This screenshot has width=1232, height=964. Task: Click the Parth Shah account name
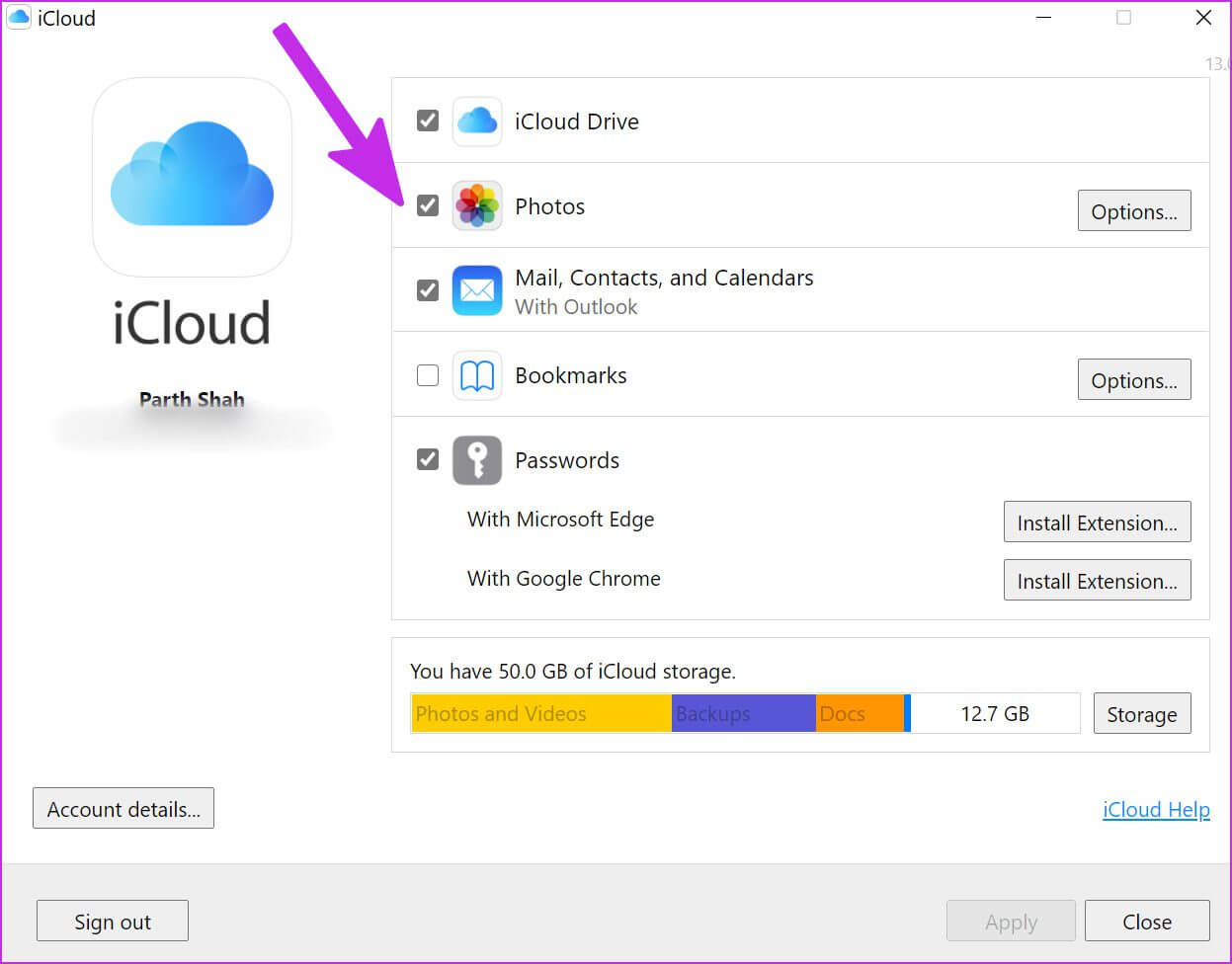(x=192, y=400)
